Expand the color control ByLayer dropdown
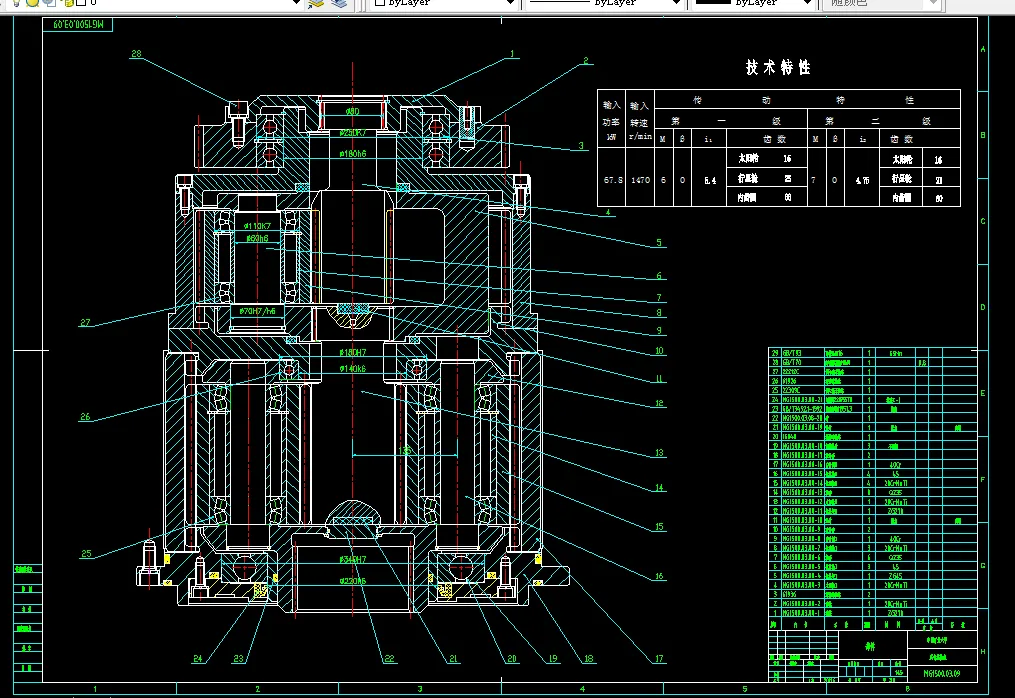Image resolution: width=1015 pixels, height=698 pixels. click(x=512, y=3)
